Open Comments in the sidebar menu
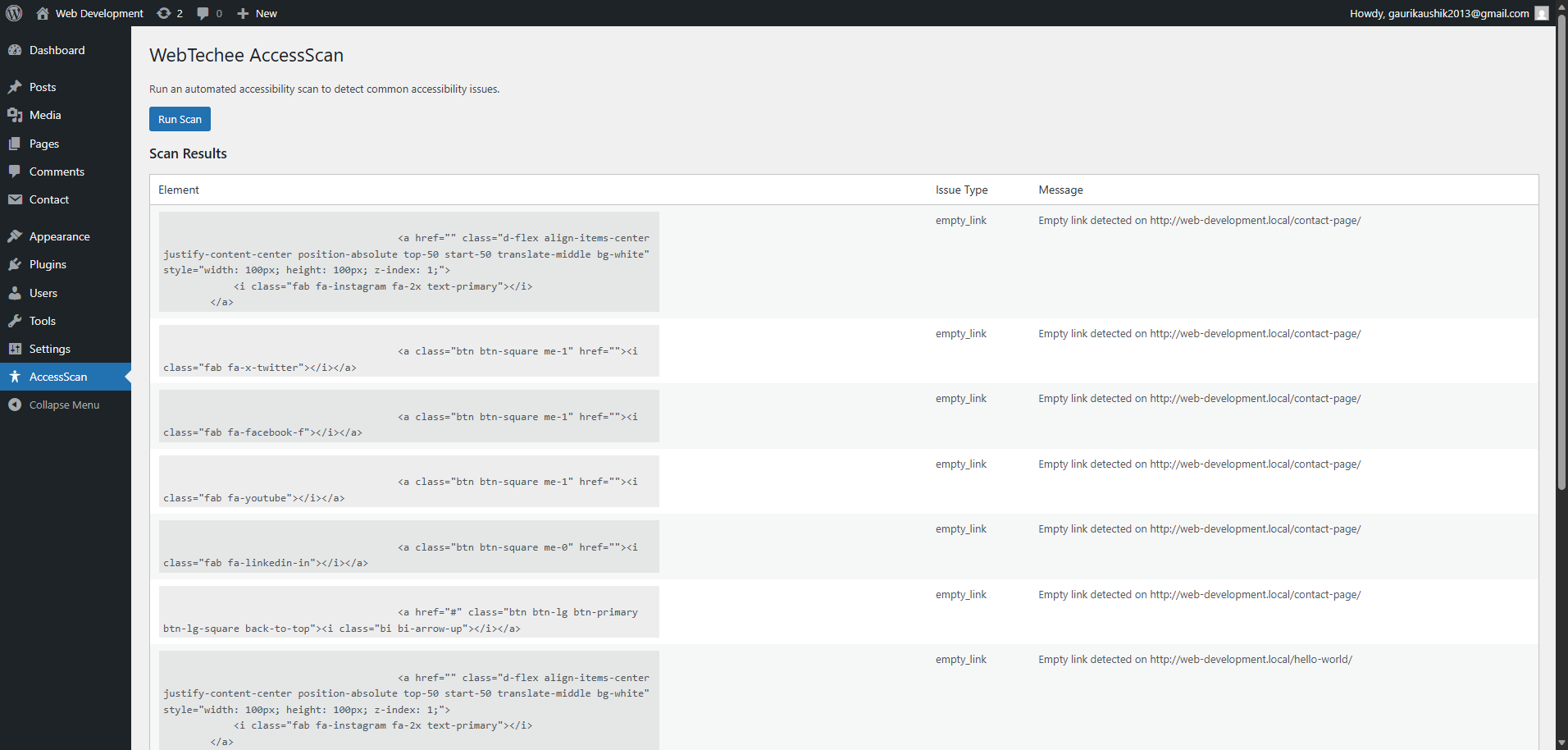The image size is (1568, 750). click(66, 171)
